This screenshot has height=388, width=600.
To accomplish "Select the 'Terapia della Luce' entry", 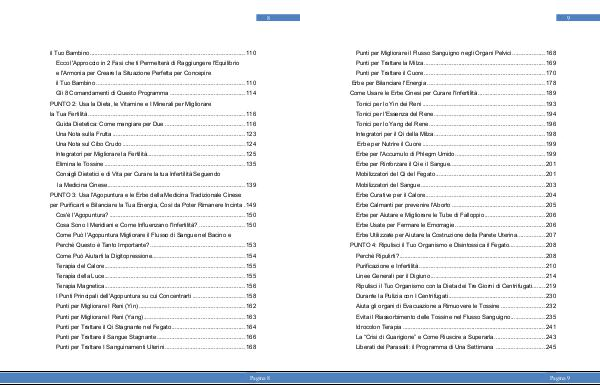I will coord(156,276).
